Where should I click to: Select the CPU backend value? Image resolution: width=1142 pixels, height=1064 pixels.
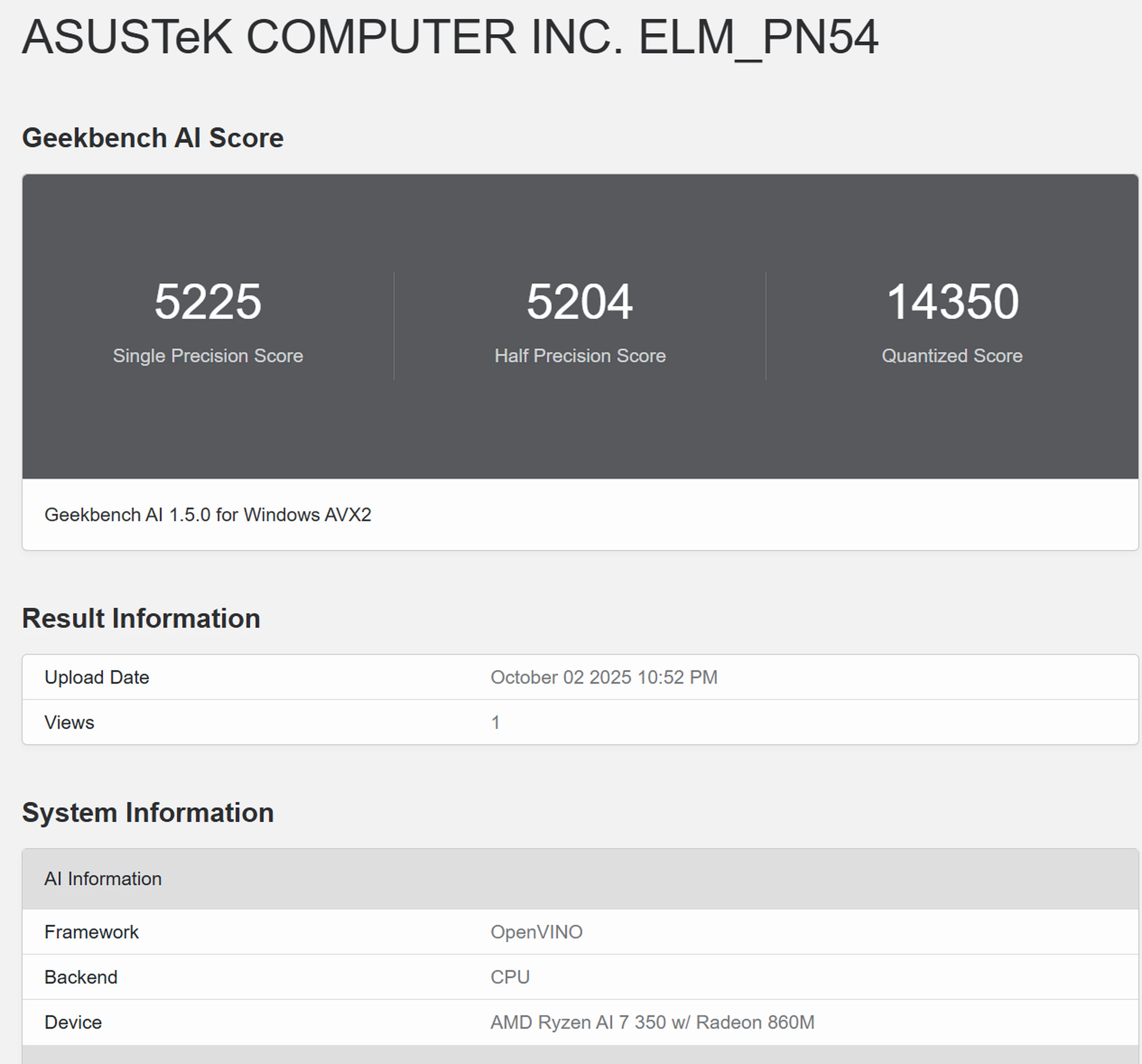(x=509, y=977)
